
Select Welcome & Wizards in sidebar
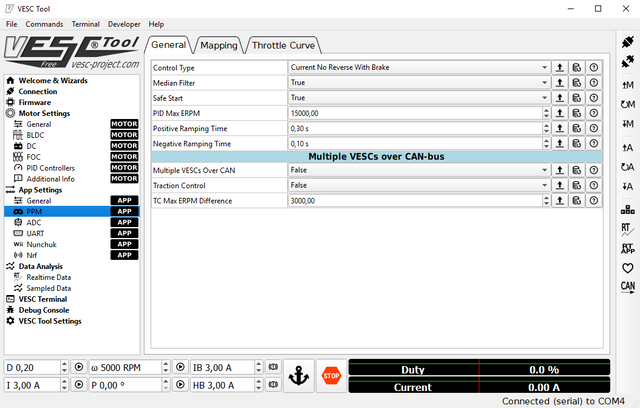pyautogui.click(x=71, y=80)
